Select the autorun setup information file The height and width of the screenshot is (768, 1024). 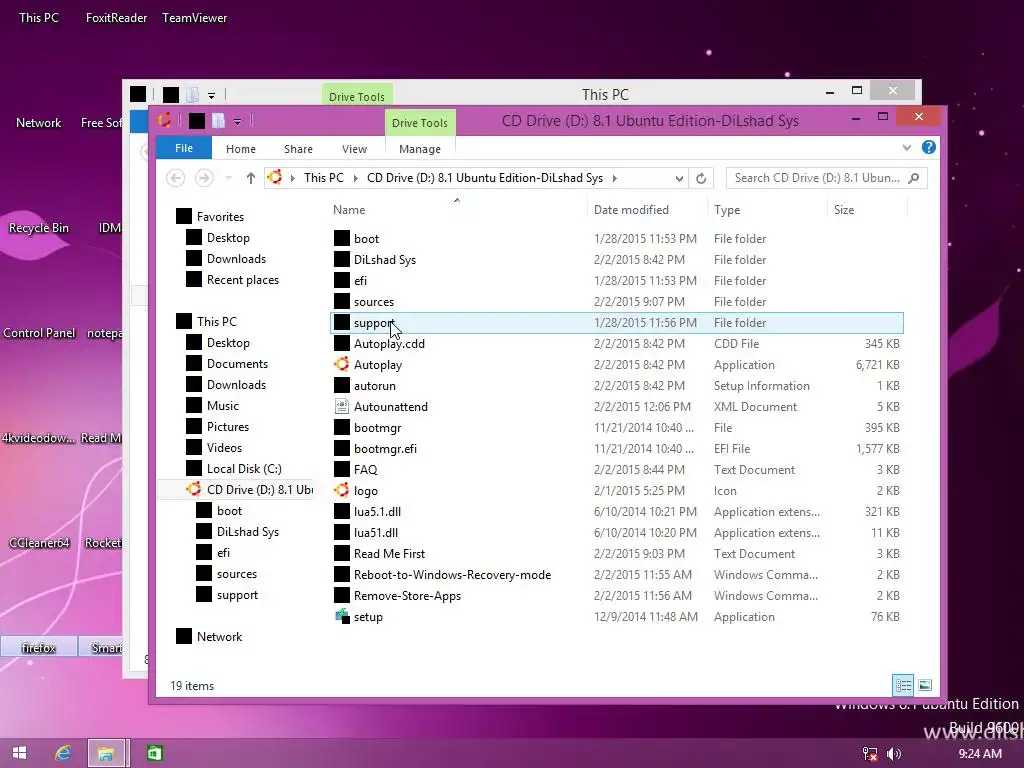pyautogui.click(x=375, y=385)
